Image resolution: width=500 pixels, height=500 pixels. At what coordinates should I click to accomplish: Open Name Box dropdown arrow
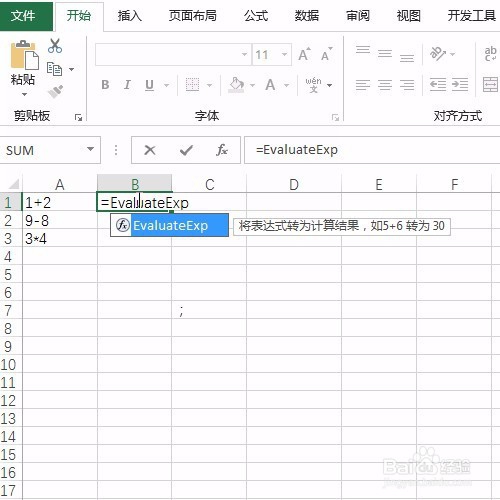[90, 149]
